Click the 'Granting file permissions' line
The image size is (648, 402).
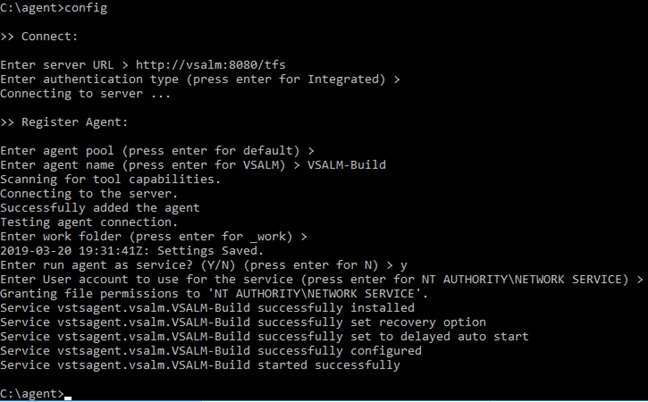pyautogui.click(x=214, y=294)
